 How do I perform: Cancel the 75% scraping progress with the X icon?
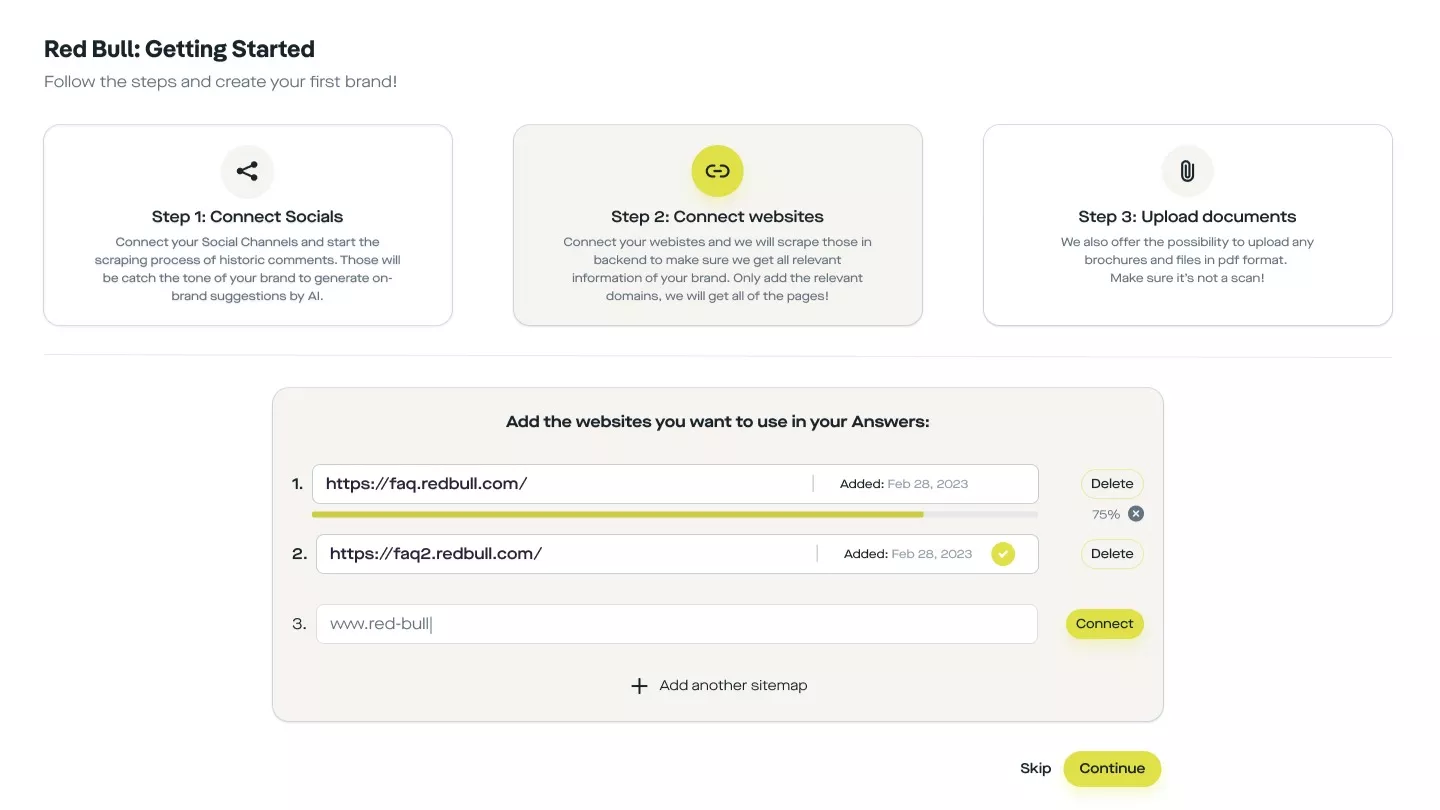(1136, 514)
